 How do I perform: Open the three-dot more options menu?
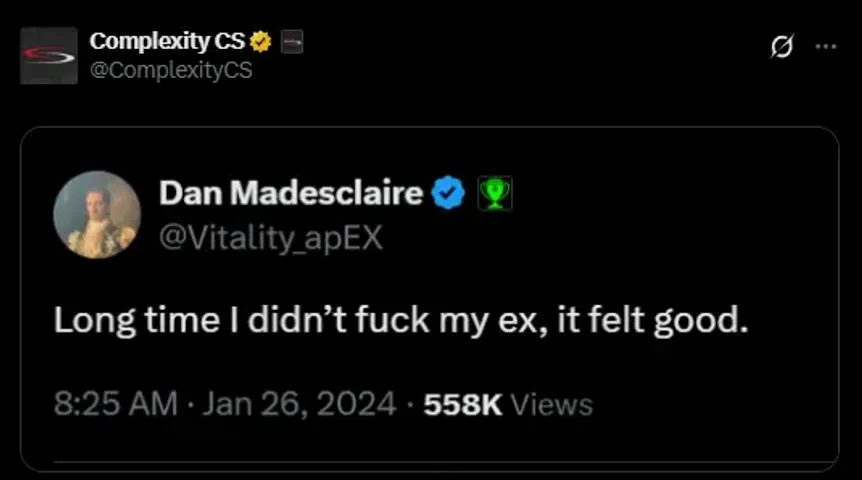[x=826, y=47]
